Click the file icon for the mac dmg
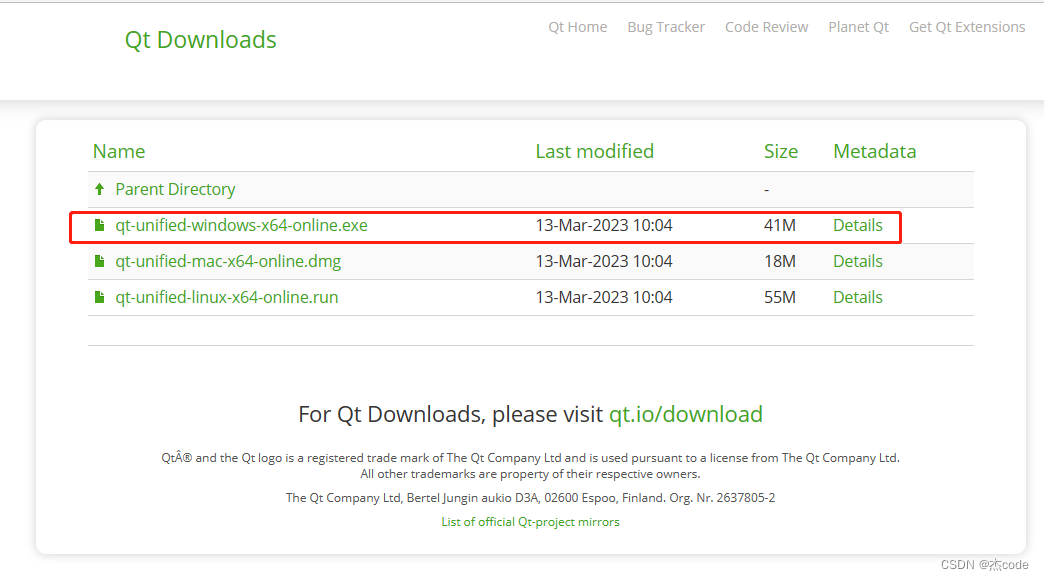Viewport: 1044px width, 580px height. click(x=100, y=261)
